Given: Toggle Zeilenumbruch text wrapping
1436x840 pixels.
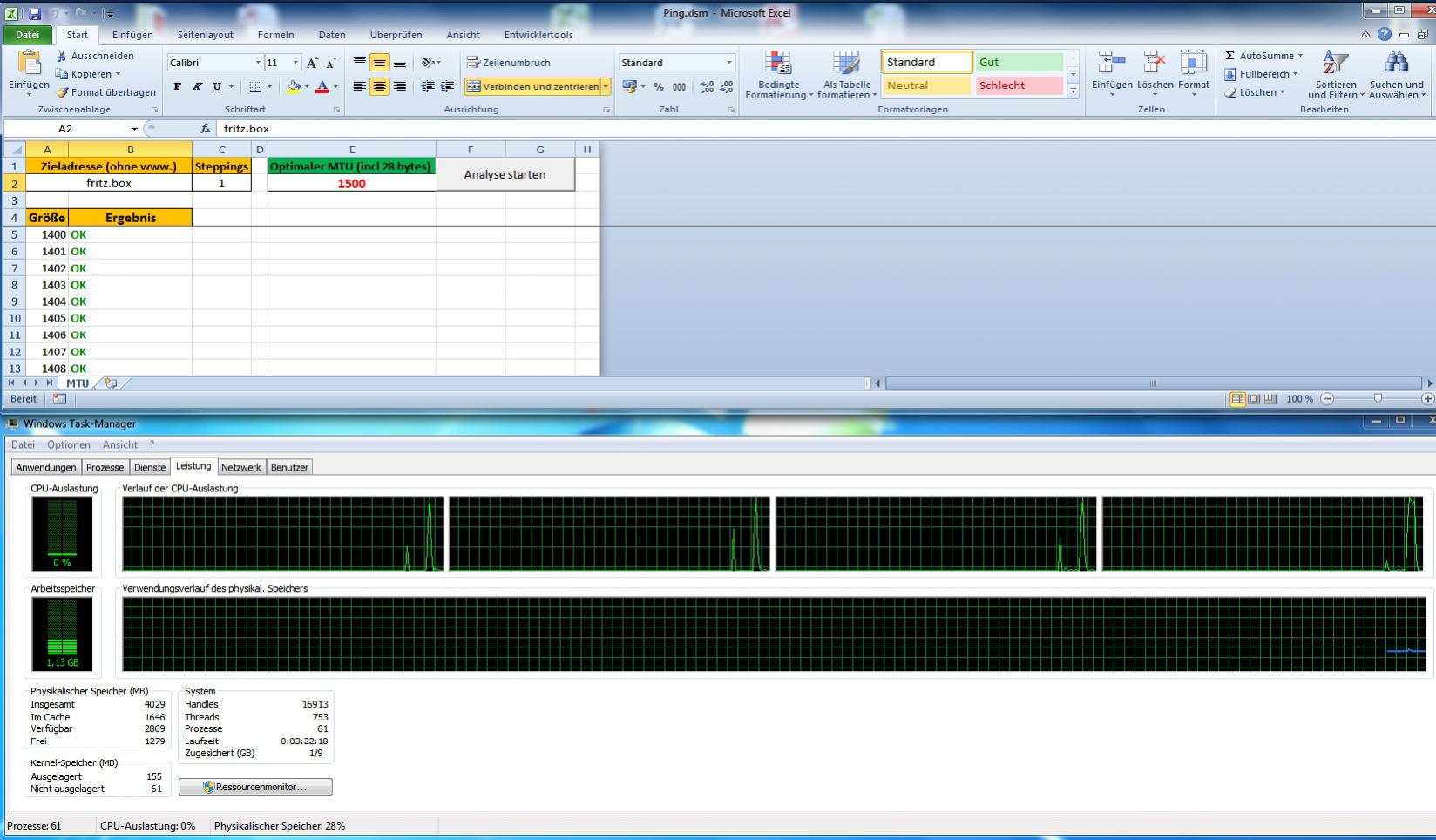Looking at the screenshot, I should point(509,63).
